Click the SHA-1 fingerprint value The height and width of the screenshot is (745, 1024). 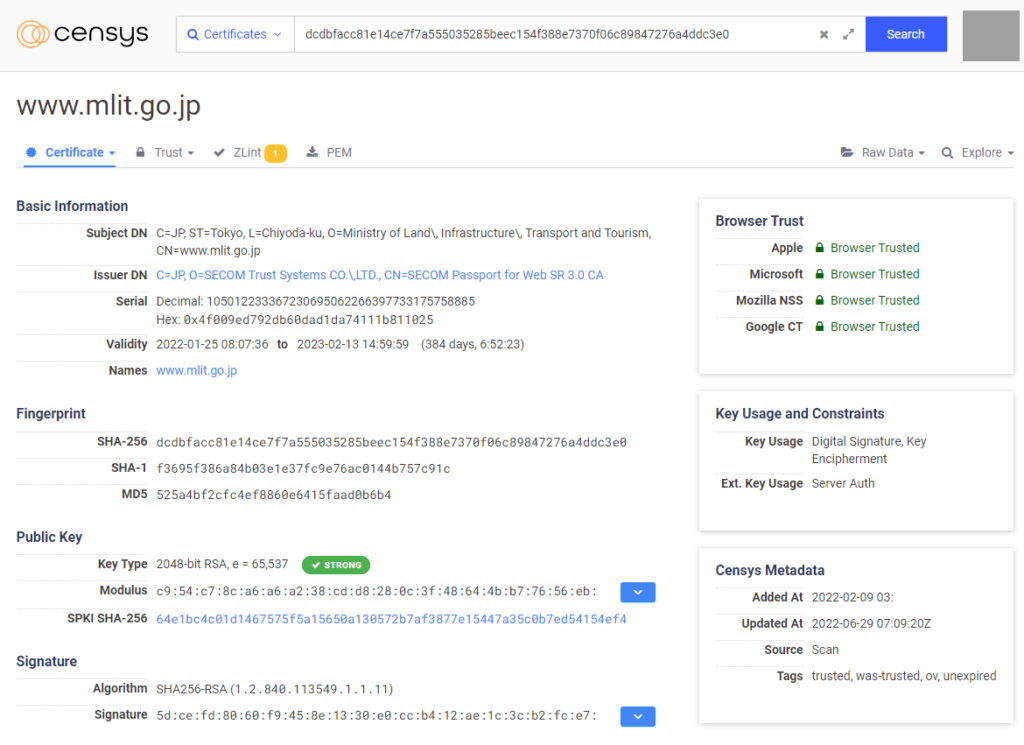[x=303, y=468]
